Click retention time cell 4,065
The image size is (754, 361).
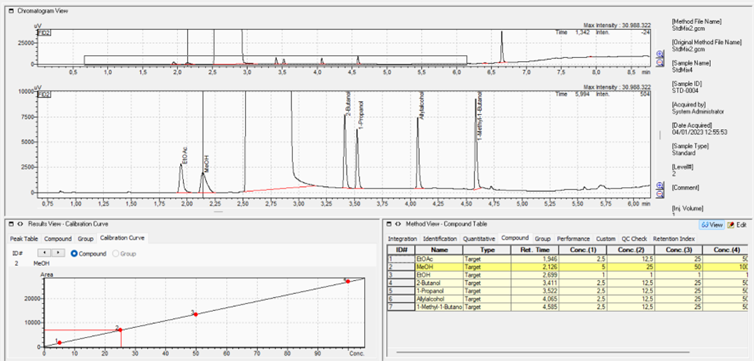(x=535, y=299)
